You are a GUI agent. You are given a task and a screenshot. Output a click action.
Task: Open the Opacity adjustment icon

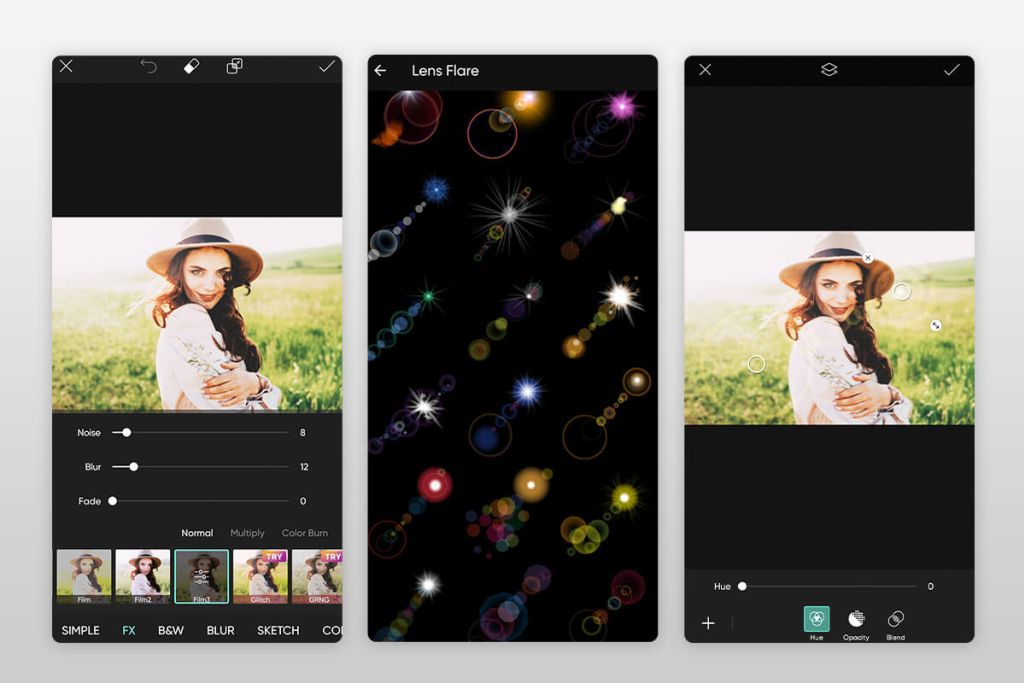[x=856, y=621]
